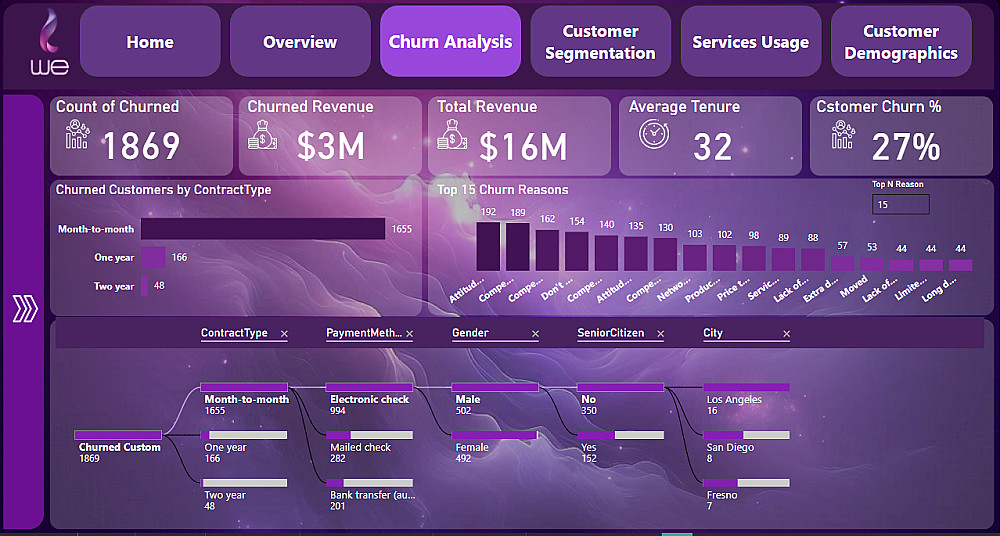Select the Churned Custom root node

coord(118,435)
